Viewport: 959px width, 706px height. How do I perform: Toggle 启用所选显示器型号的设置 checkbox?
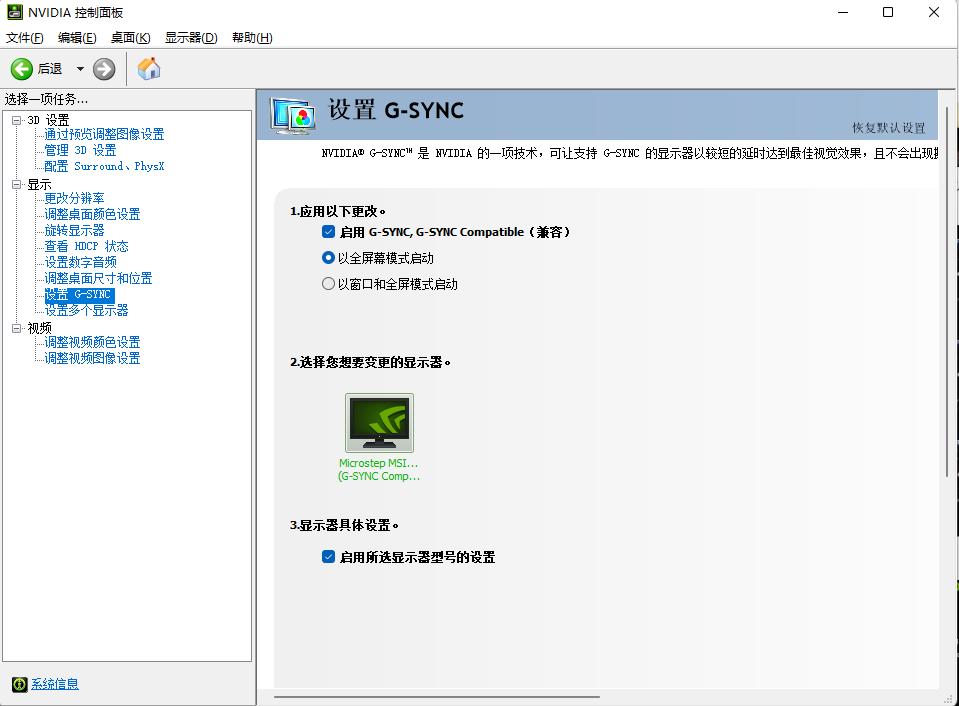[328, 557]
